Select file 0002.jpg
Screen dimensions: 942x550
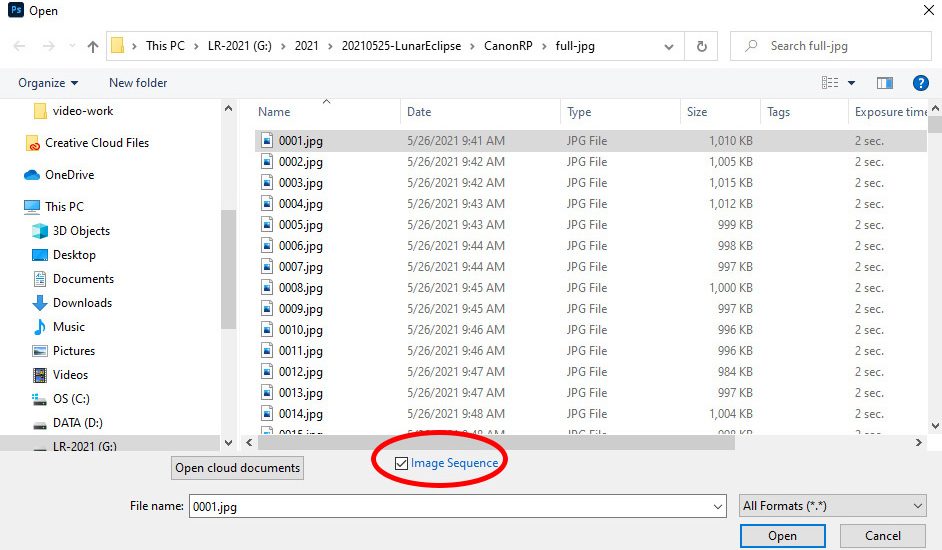(590, 162)
